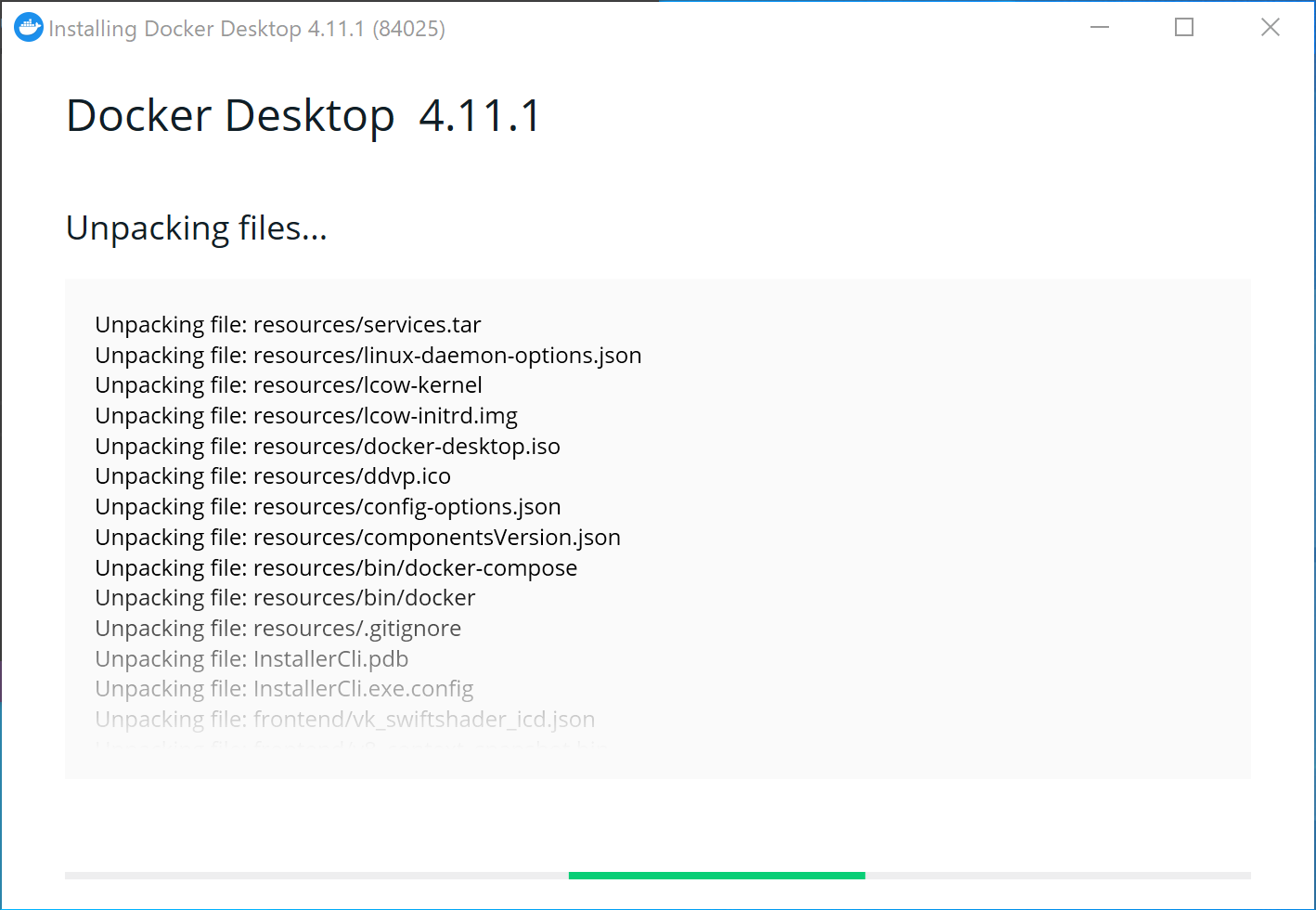Minimize the Docker installer window
The height and width of the screenshot is (910, 1316).
[x=1100, y=28]
